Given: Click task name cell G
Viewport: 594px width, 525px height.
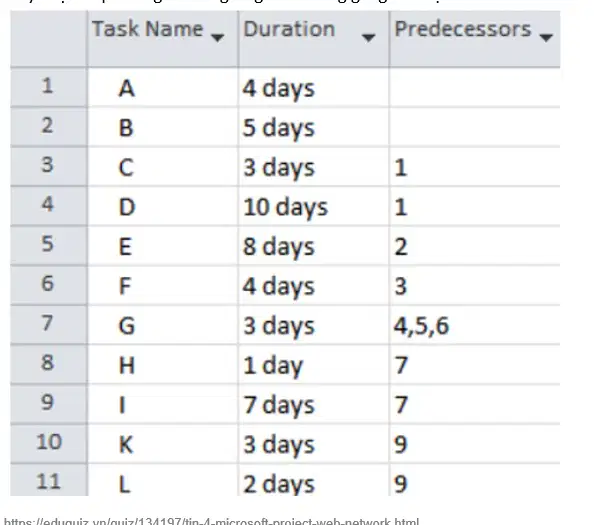Looking at the screenshot, I should pos(163,325).
